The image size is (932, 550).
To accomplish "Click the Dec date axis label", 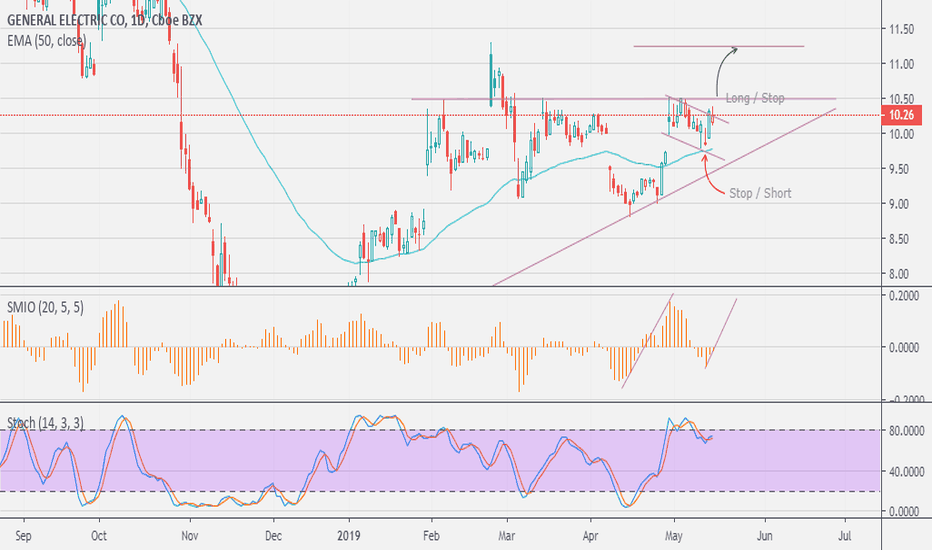I will [x=273, y=536].
